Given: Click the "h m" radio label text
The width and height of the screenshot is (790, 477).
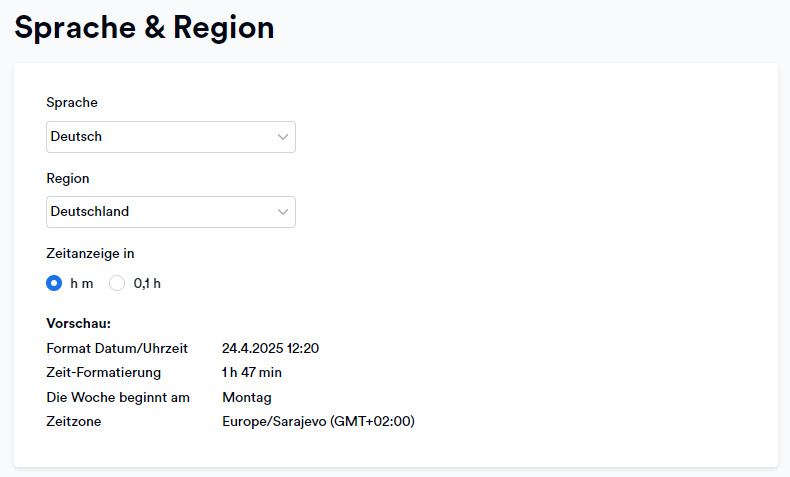Looking at the screenshot, I should (x=82, y=284).
